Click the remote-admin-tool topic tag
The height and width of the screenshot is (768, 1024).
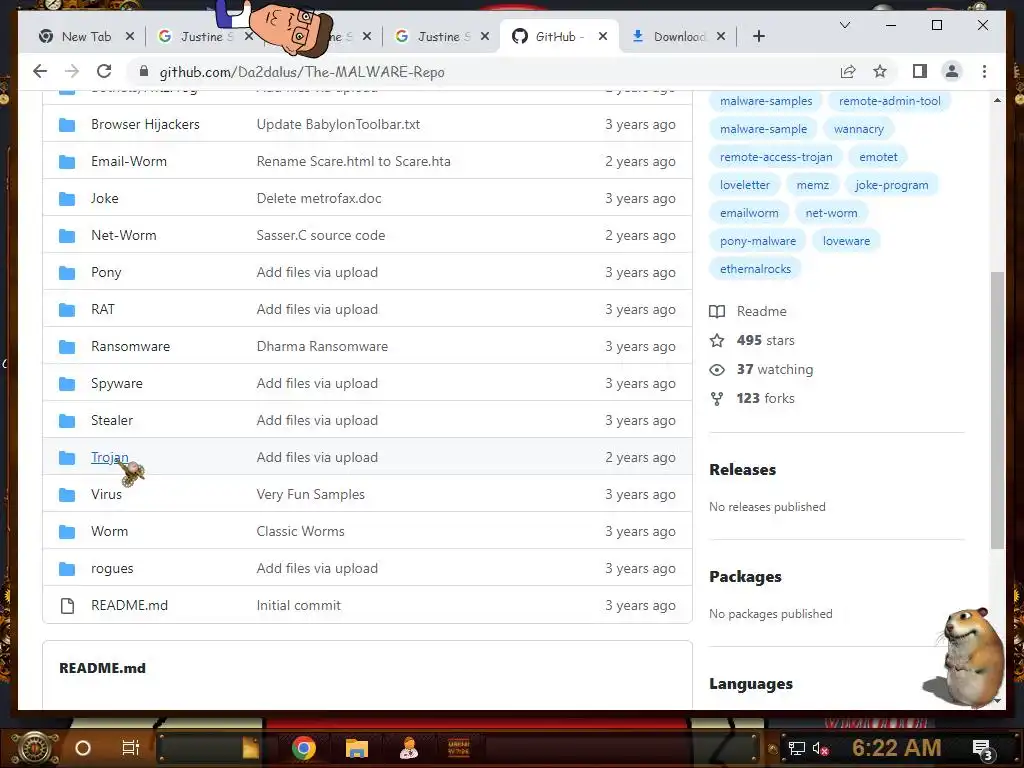(x=889, y=101)
